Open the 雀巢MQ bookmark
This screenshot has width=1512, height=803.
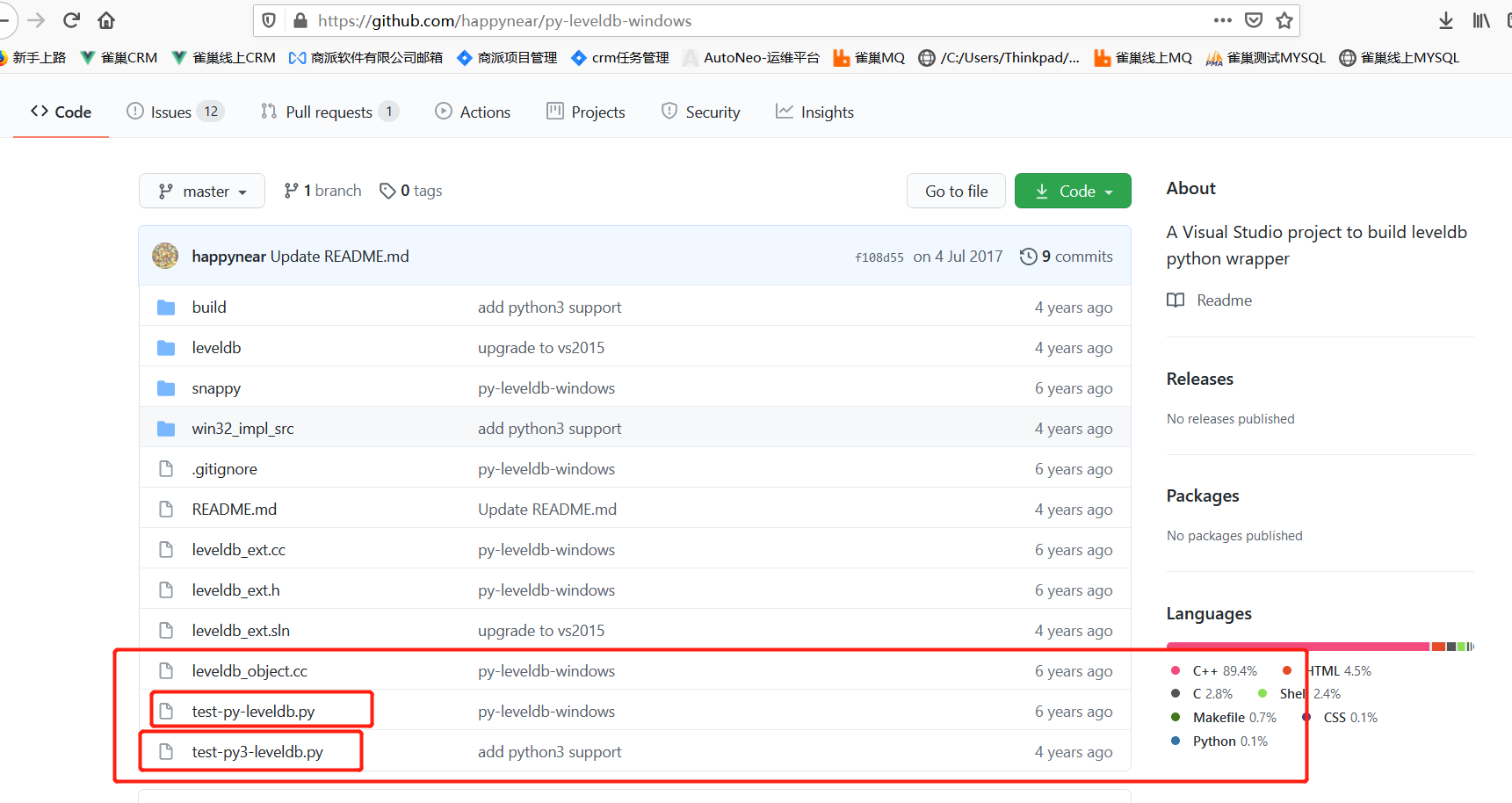(868, 57)
